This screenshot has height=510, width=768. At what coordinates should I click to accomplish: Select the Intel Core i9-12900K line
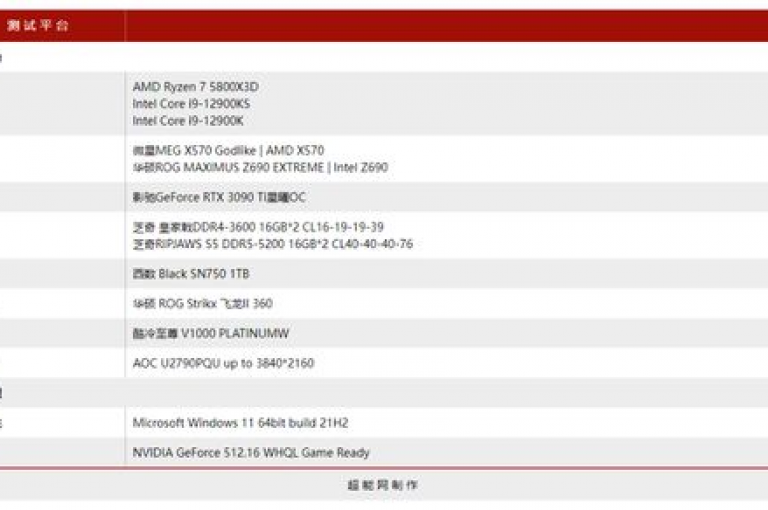188,121
